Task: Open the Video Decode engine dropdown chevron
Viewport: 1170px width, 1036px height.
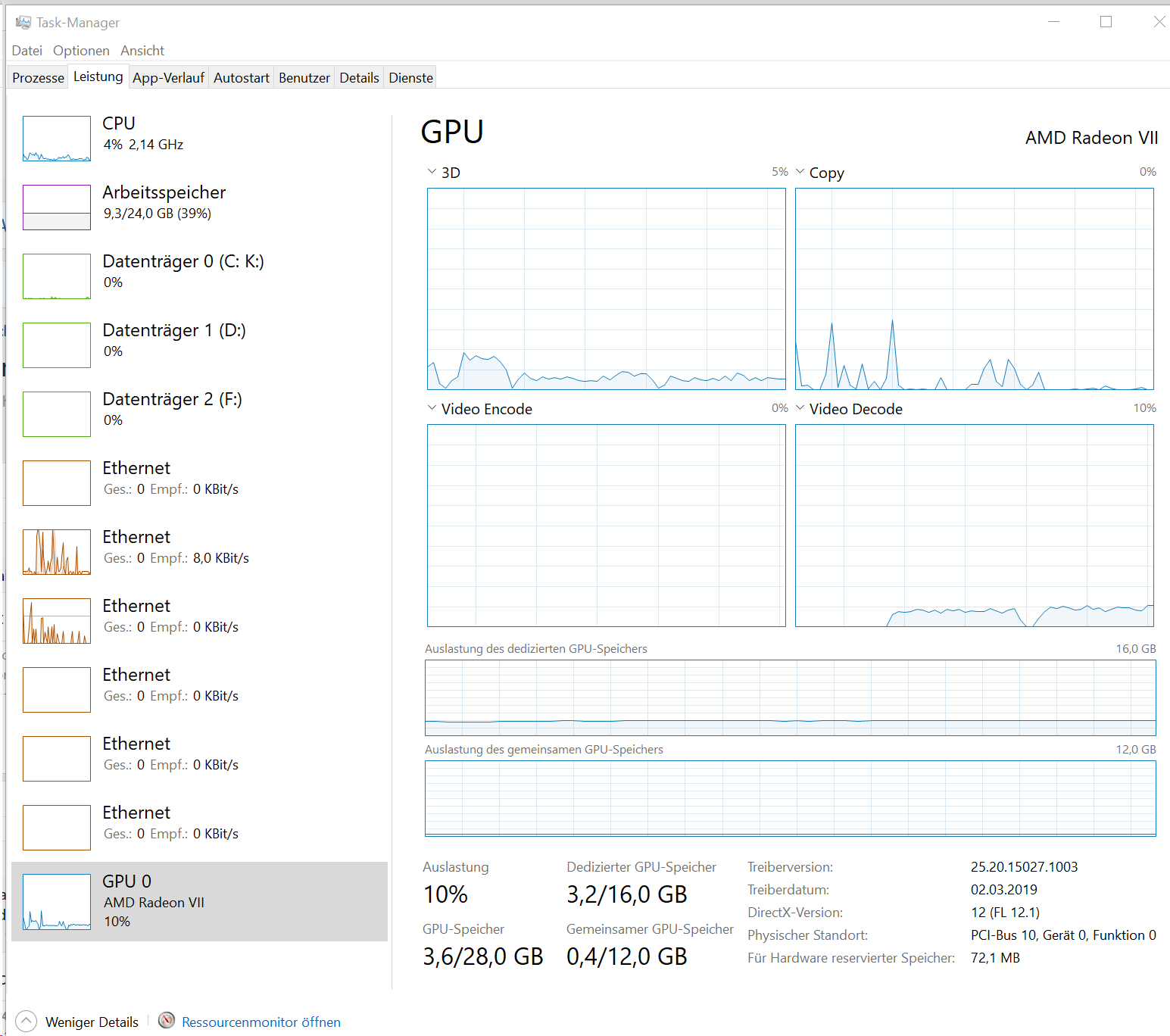Action: pos(800,408)
